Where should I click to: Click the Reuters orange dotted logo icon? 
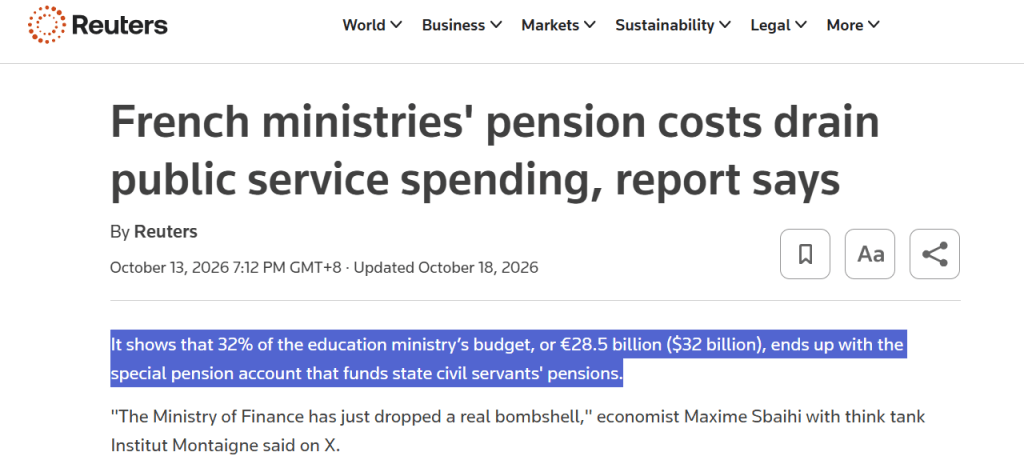point(48,25)
